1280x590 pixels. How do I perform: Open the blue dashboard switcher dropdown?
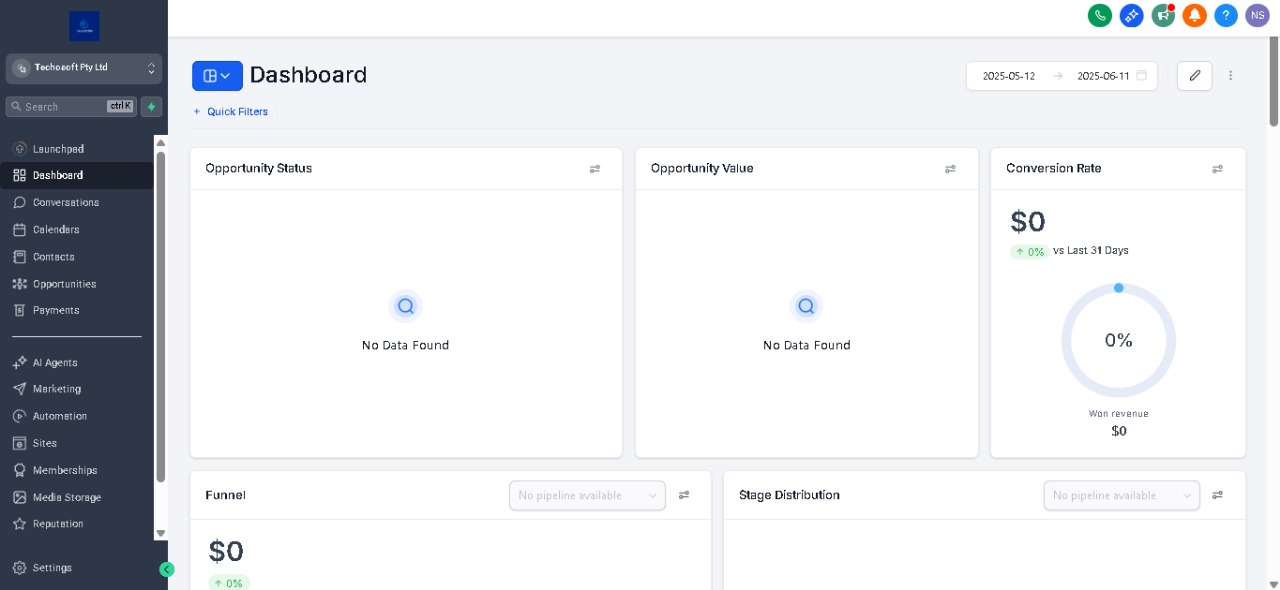point(217,76)
